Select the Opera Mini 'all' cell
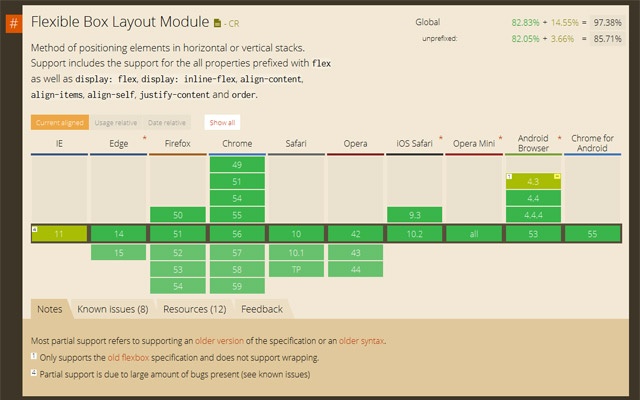The width and height of the screenshot is (640, 400). (474, 234)
